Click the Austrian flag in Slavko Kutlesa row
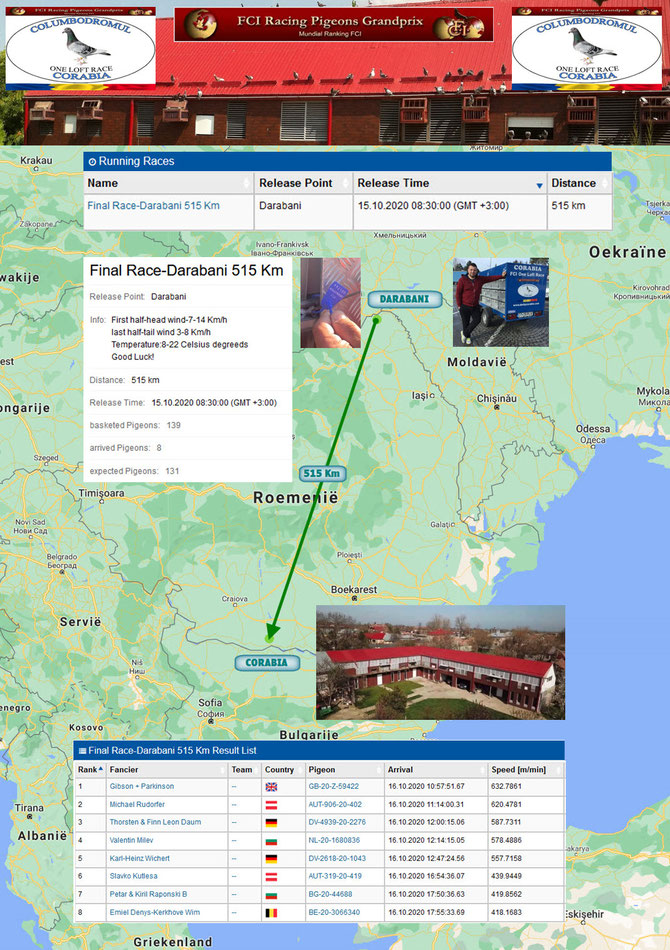670x950 pixels. [x=271, y=877]
